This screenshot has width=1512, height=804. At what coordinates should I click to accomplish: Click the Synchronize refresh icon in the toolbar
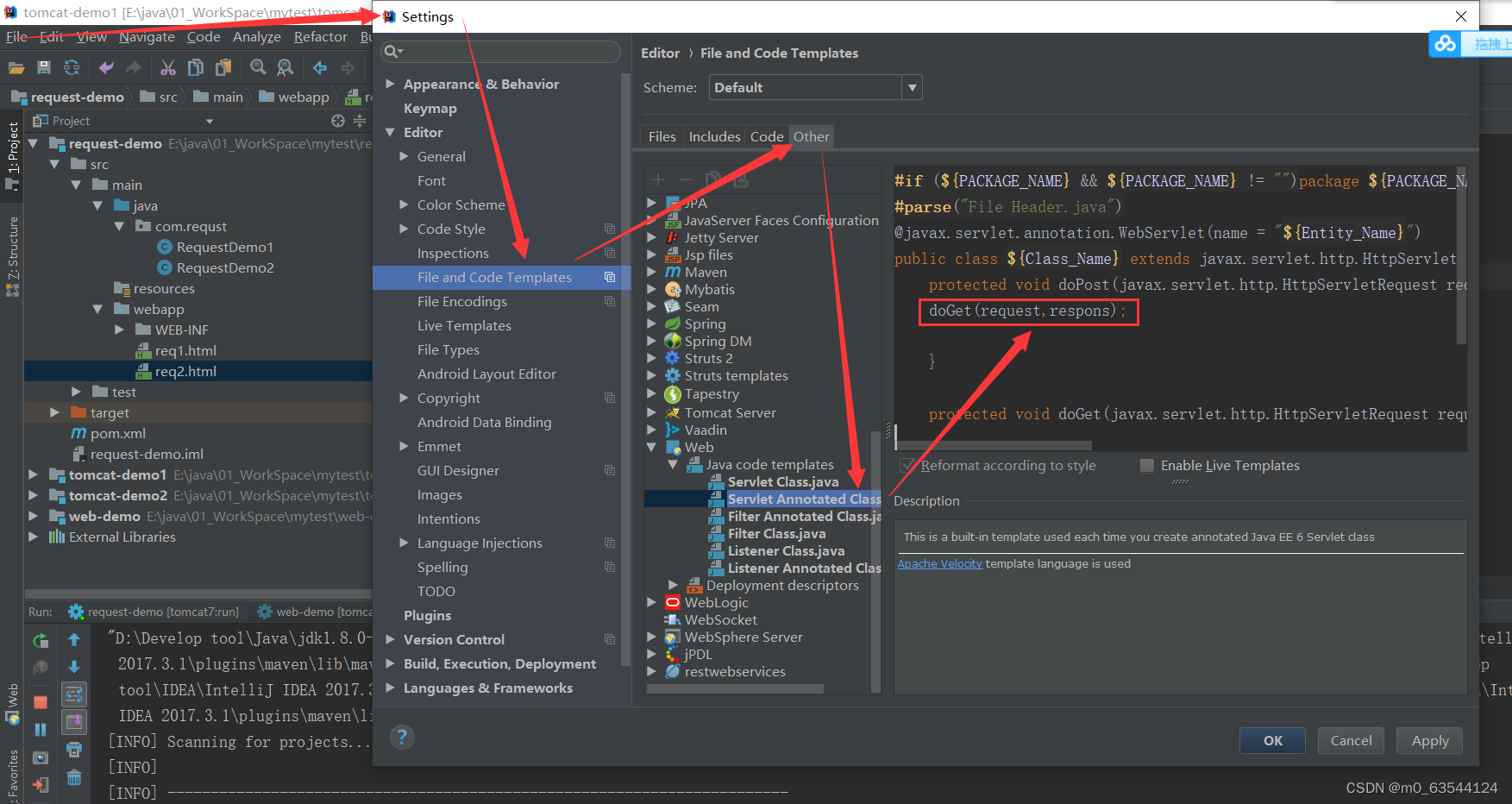(x=72, y=67)
